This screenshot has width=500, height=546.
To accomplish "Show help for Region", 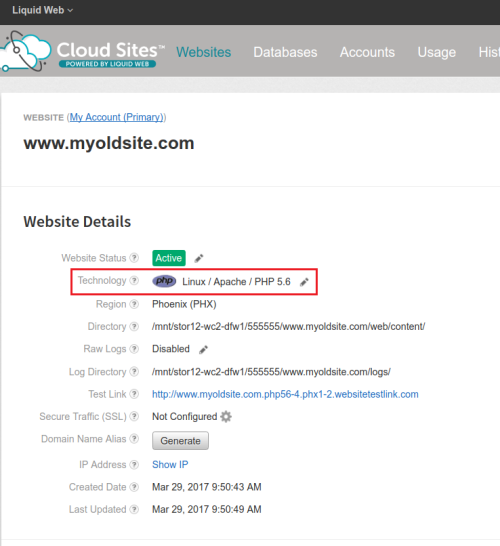I will 134,304.
